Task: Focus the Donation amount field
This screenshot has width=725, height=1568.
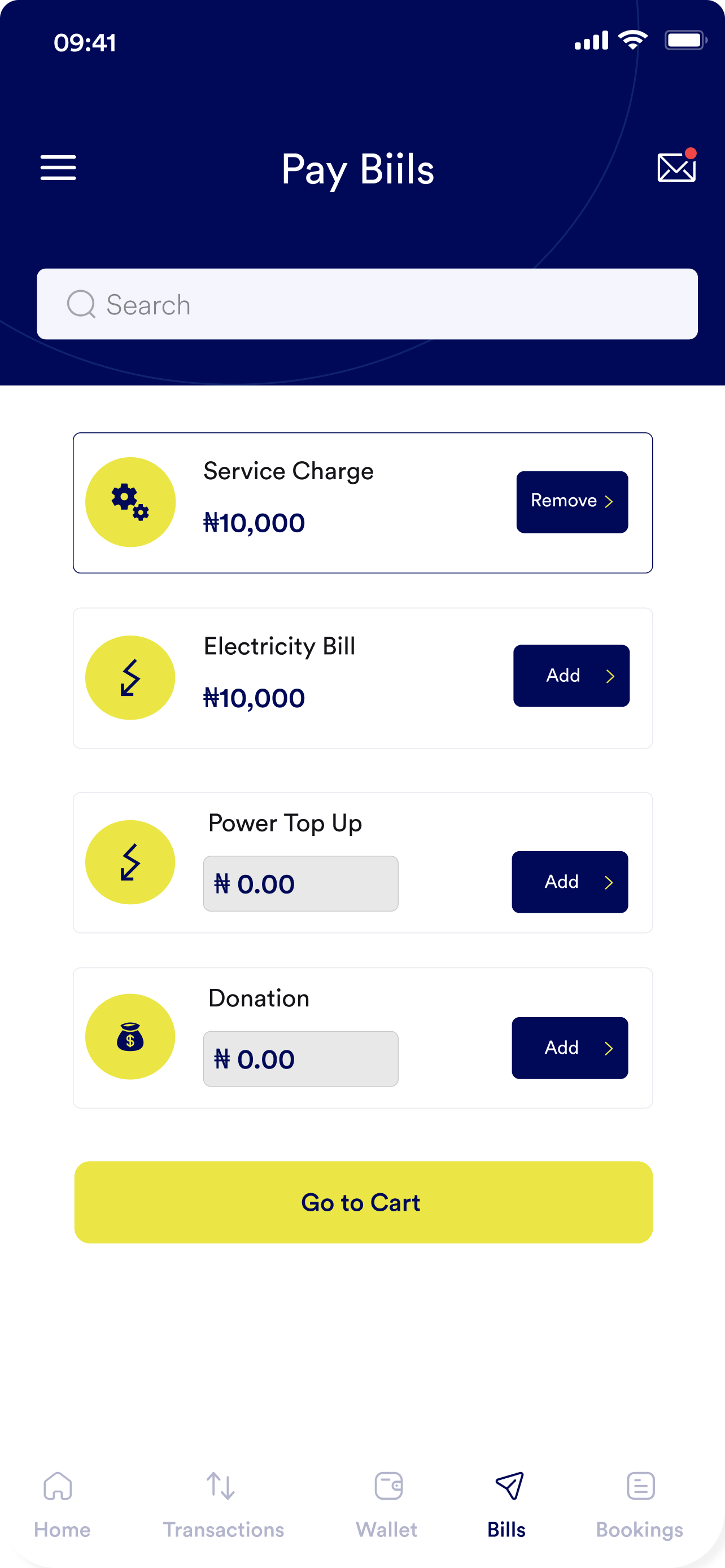Action: (301, 1059)
